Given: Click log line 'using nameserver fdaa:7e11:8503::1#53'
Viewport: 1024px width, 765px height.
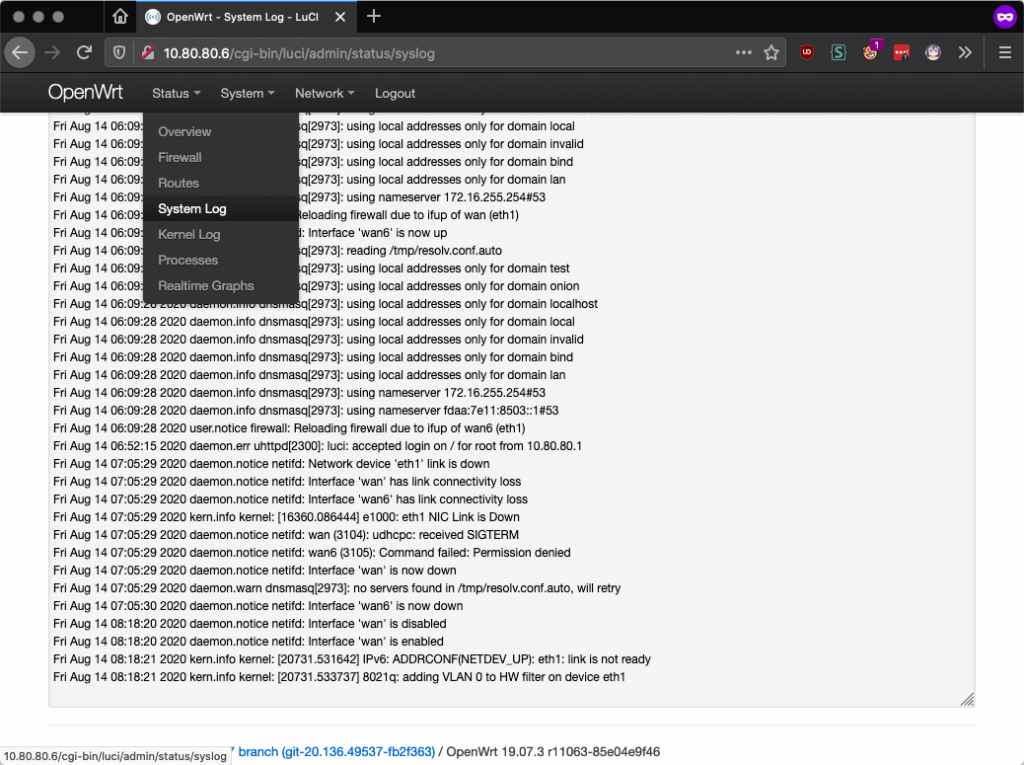Looking at the screenshot, I should 306,410.
